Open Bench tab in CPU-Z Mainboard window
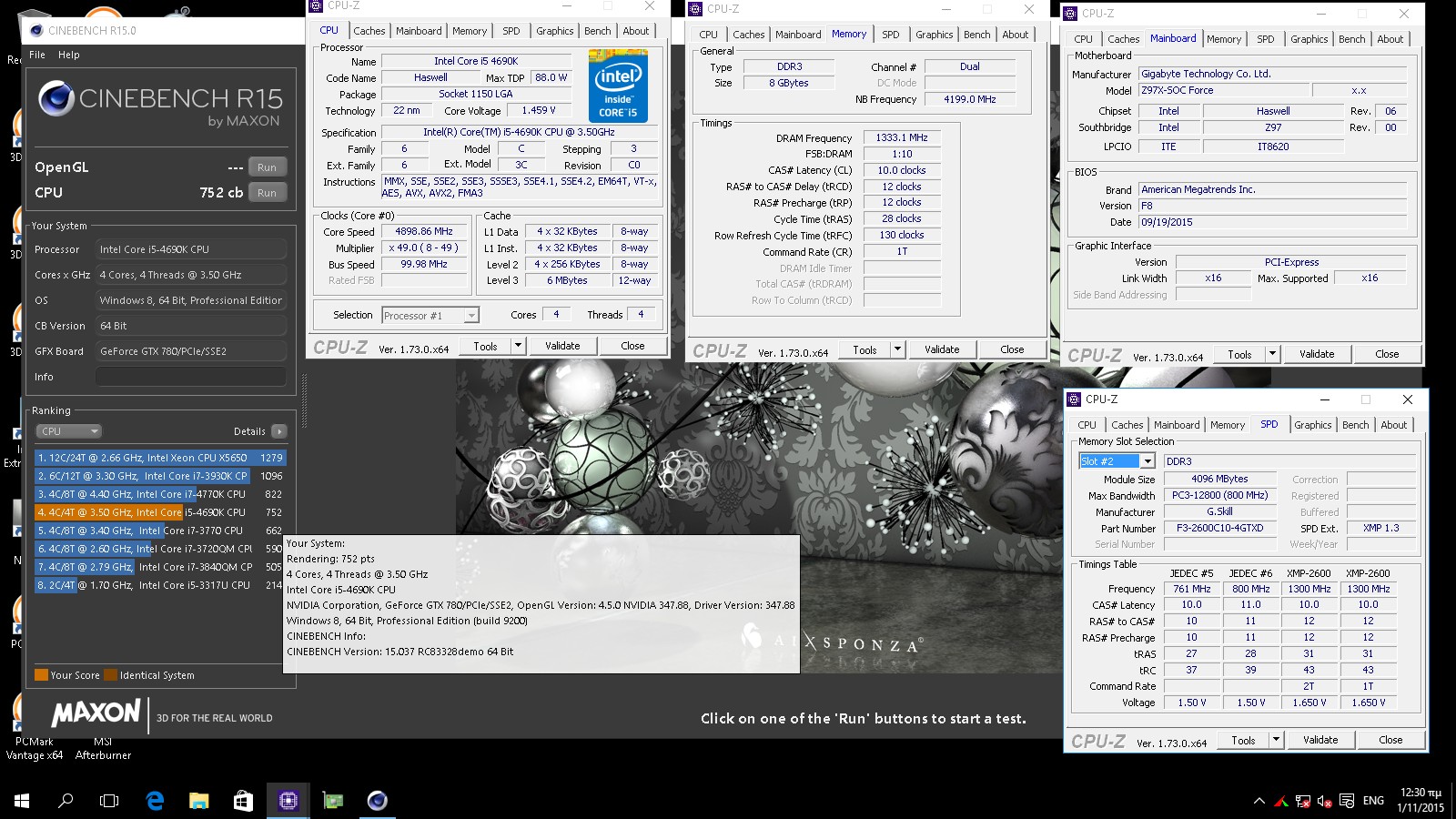 [x=1352, y=39]
